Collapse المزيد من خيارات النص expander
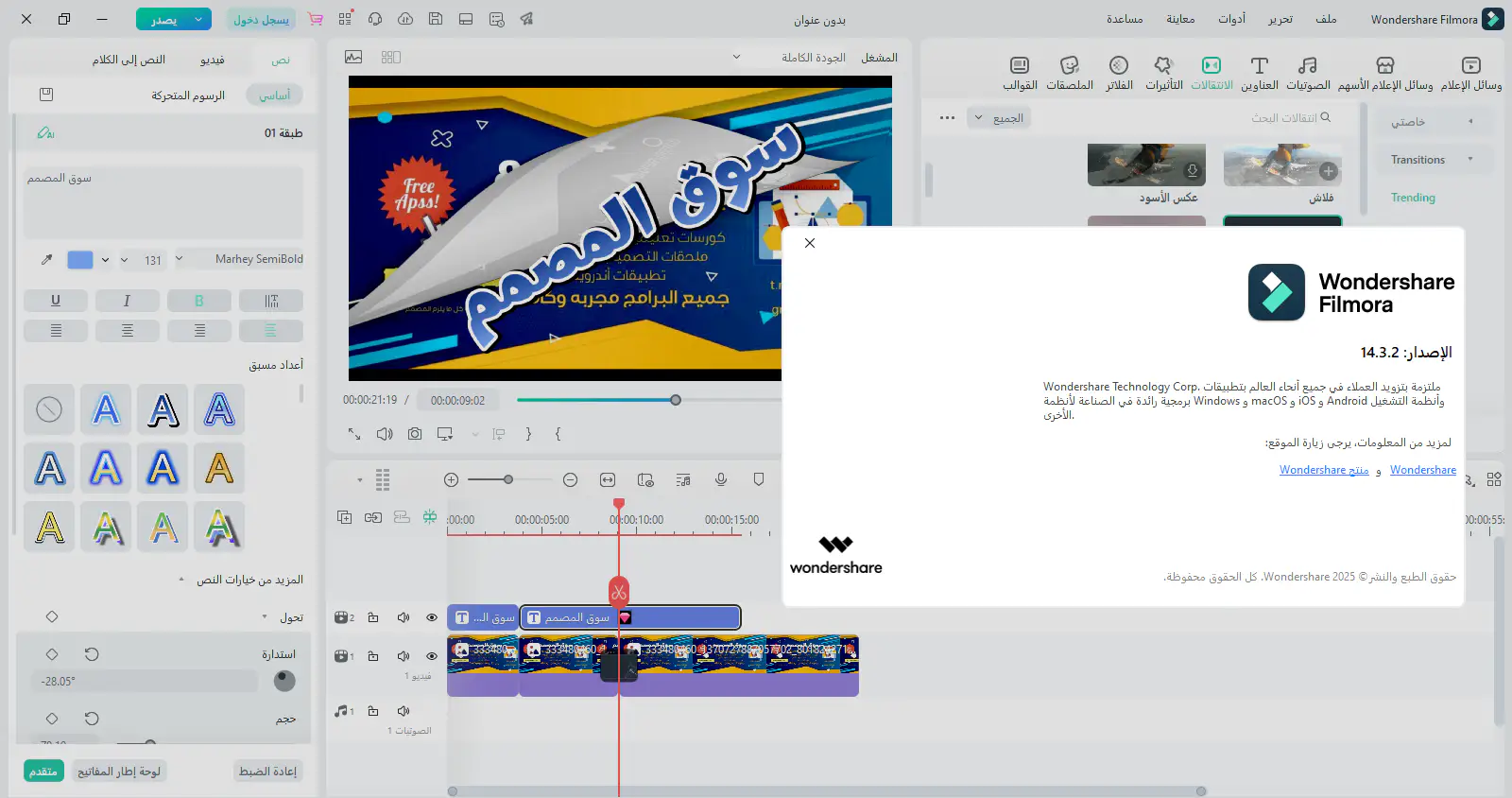The width and height of the screenshot is (1512, 798). [x=181, y=580]
